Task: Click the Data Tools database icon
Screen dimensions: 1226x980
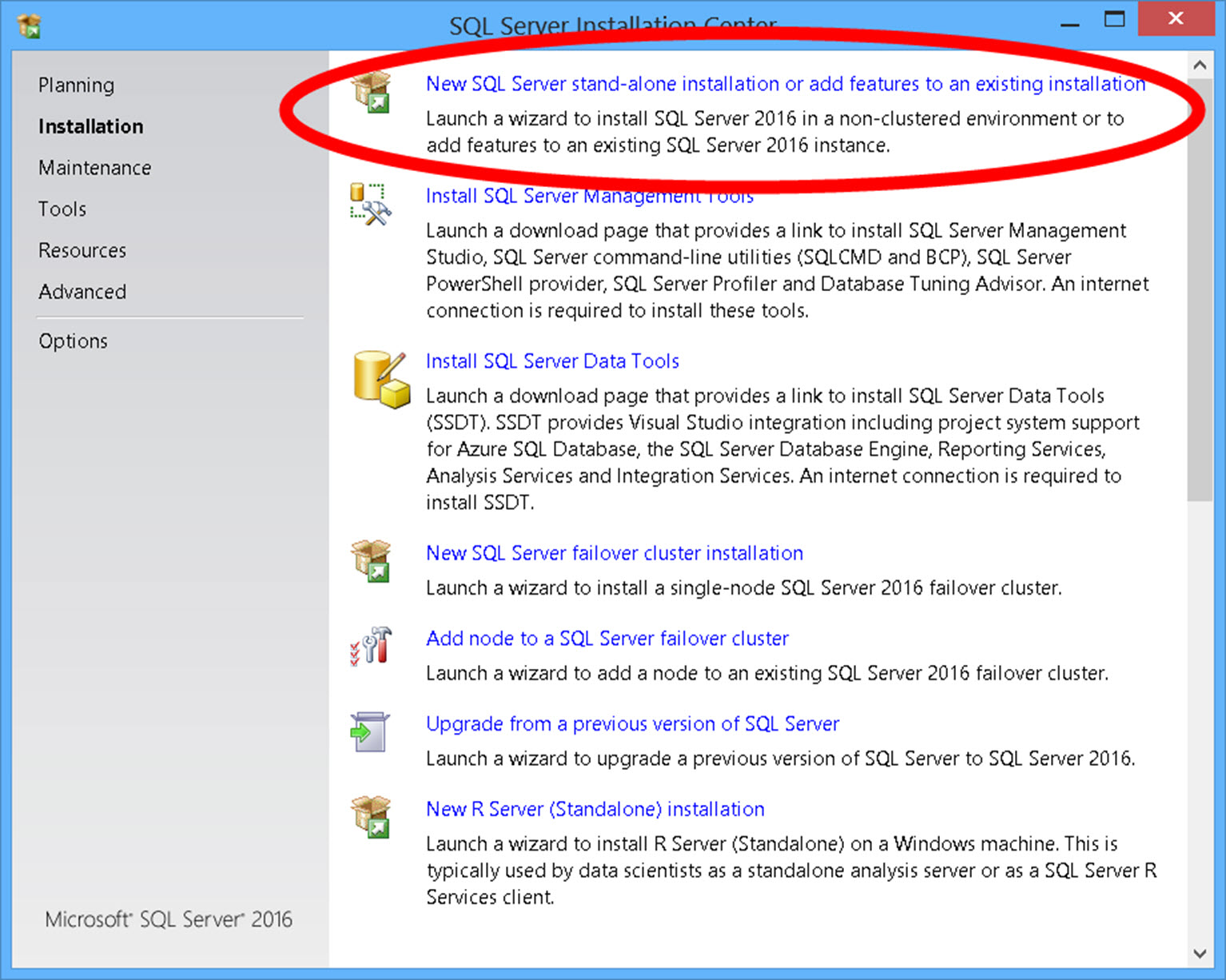Action: pyautogui.click(x=381, y=380)
